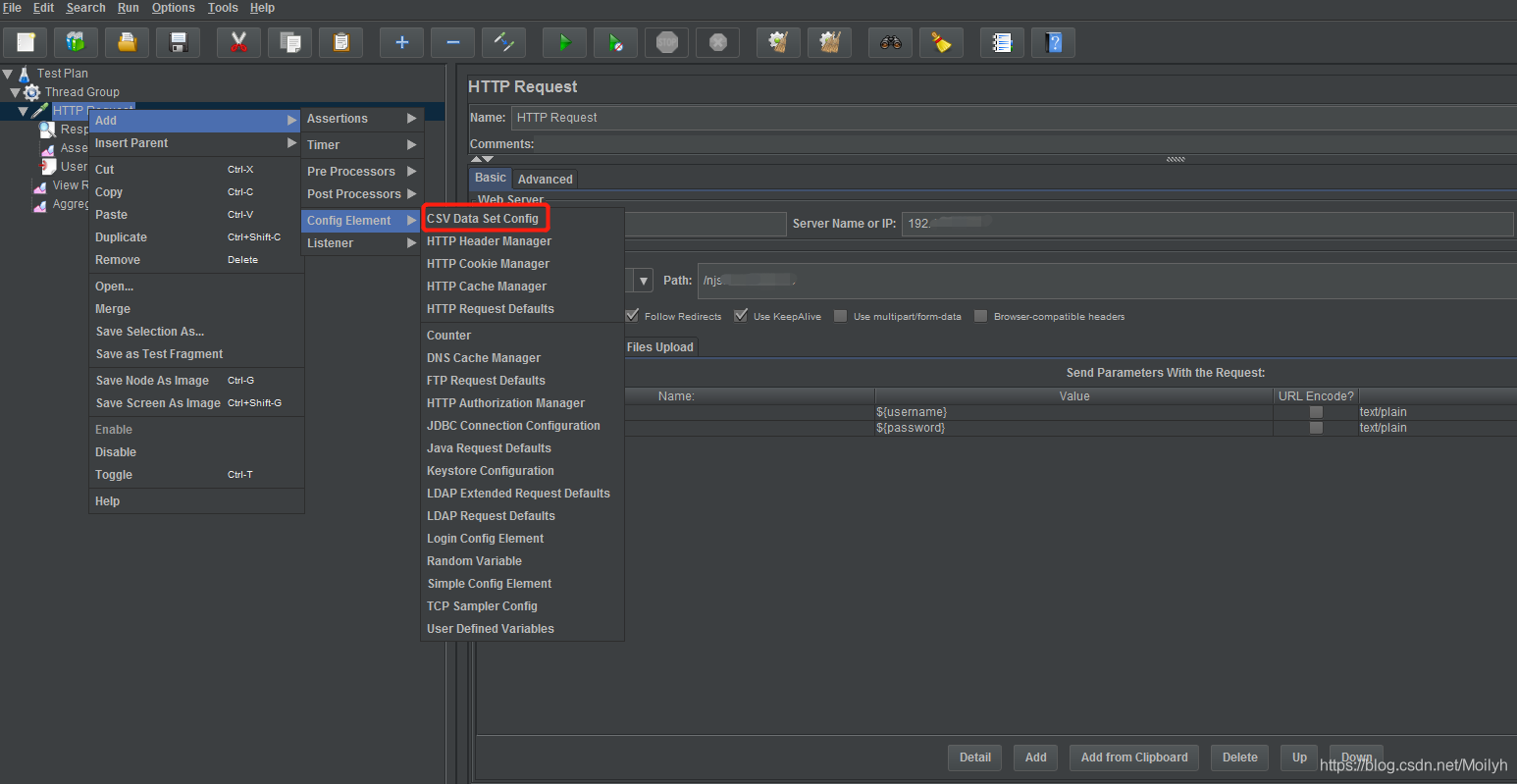Click the Add parameter button
The width and height of the screenshot is (1517, 784).
coord(1035,758)
